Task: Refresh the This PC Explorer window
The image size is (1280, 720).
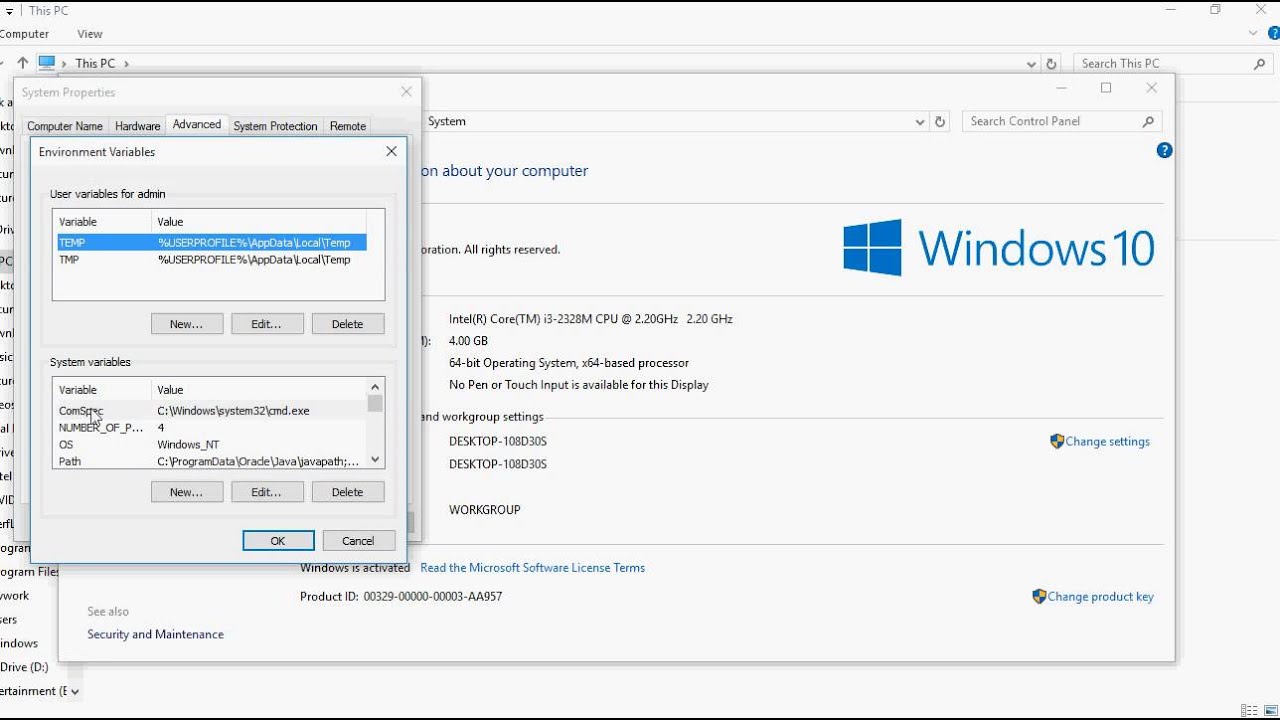Action: pos(1051,64)
